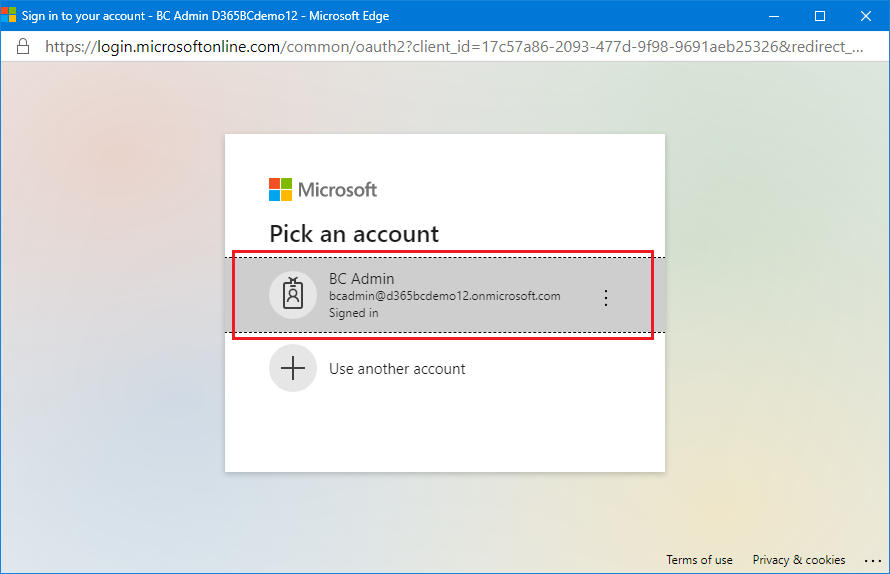Click the Microsoft four-square logo on card
This screenshot has height=574, width=890.
click(x=280, y=190)
